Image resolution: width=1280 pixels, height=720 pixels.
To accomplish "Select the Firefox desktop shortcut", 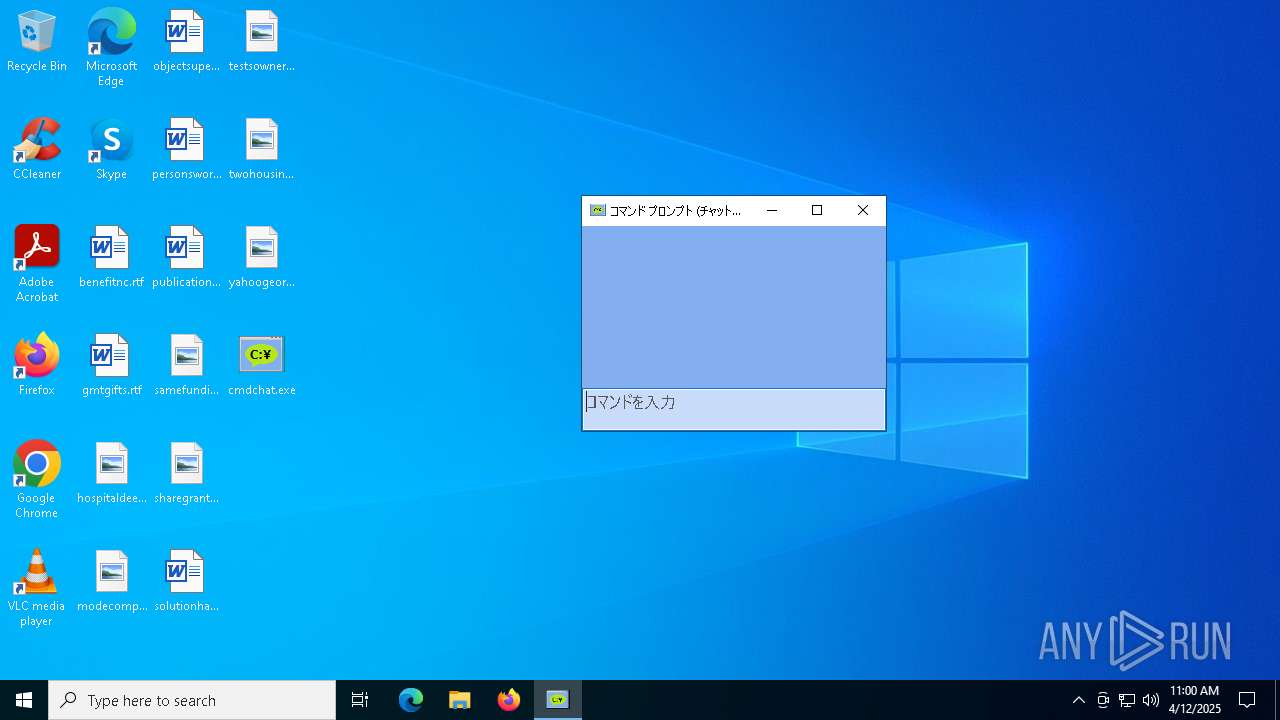I will point(37,366).
